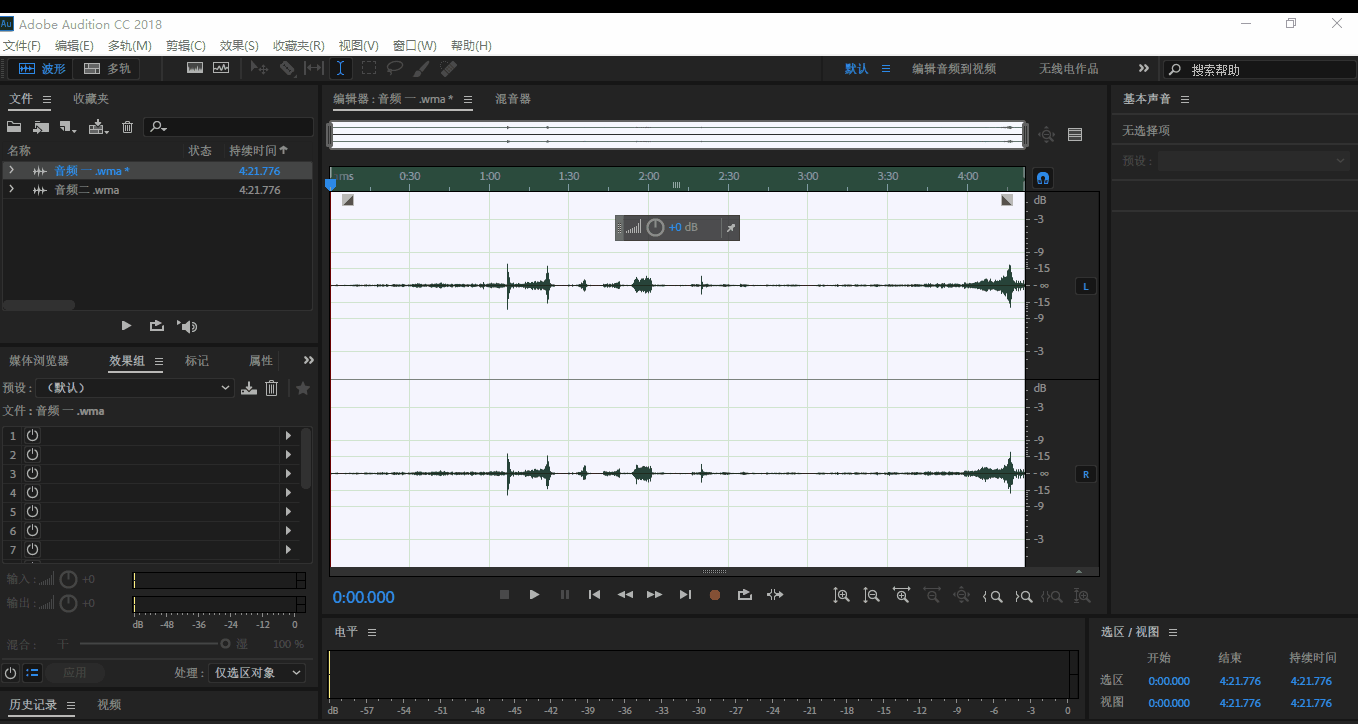The width and height of the screenshot is (1358, 724).
Task: Toggle auto-play in Files panel
Action: tap(187, 325)
